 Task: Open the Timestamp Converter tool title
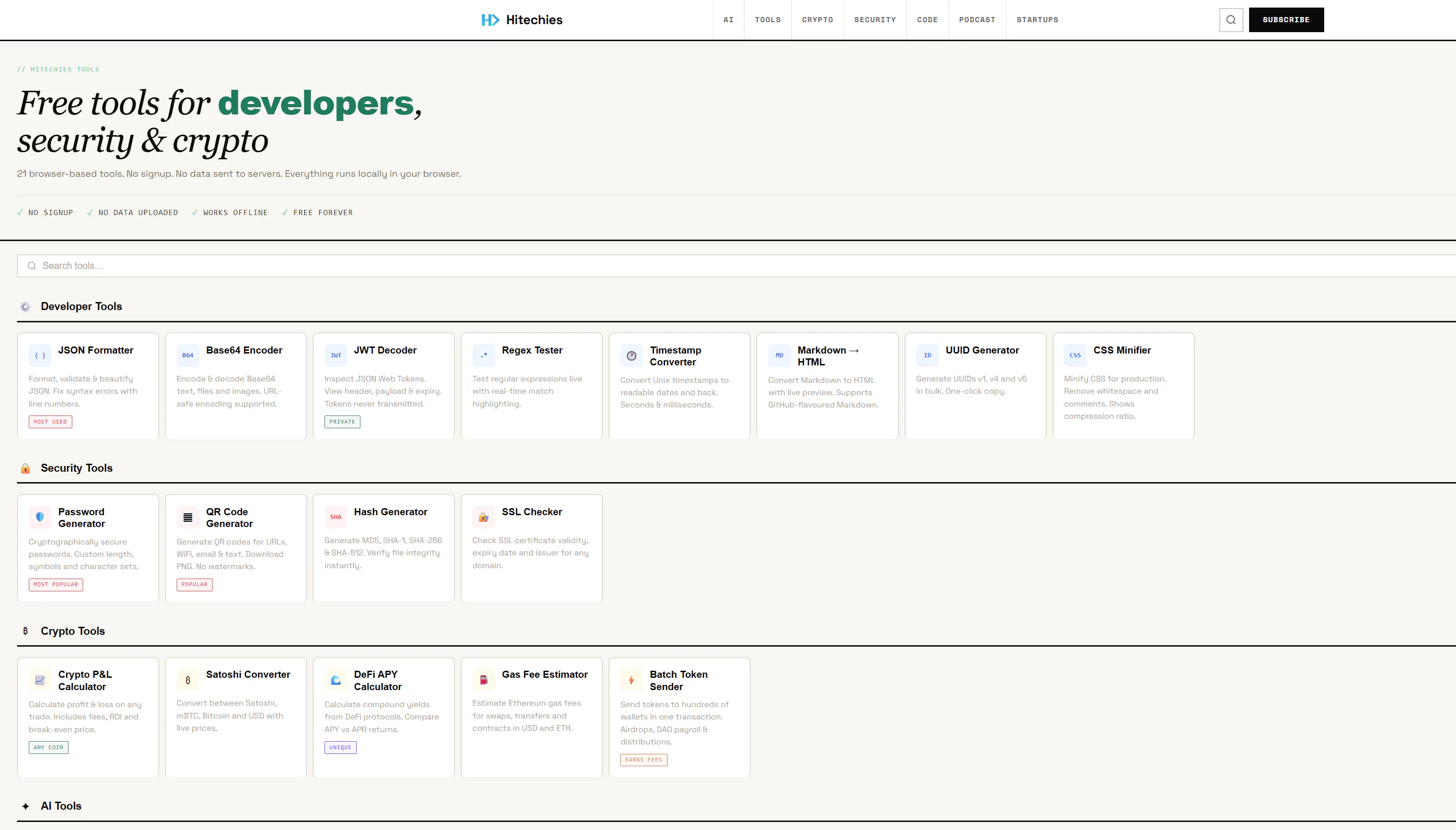point(676,356)
